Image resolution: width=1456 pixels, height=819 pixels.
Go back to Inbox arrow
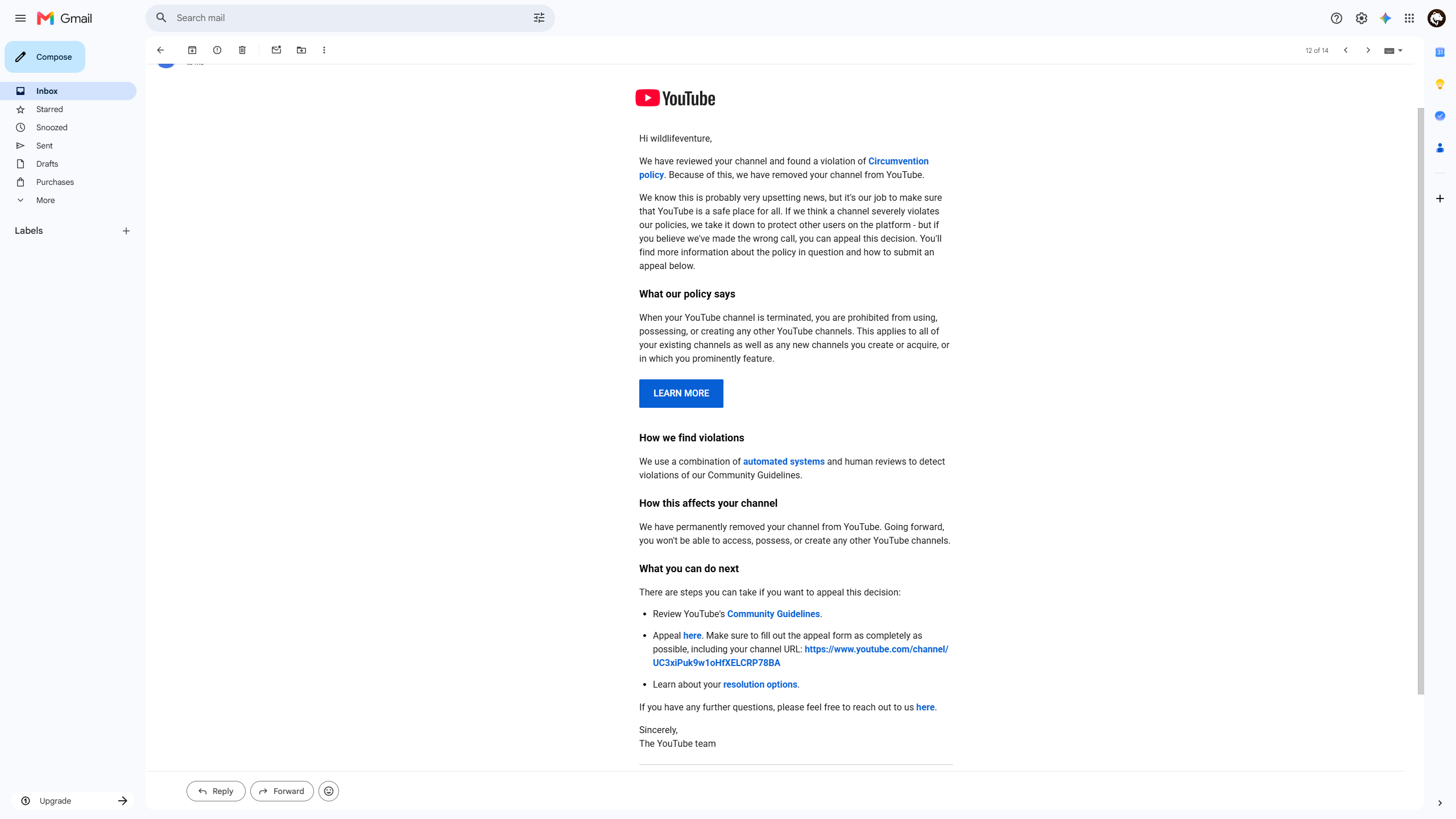(x=160, y=50)
